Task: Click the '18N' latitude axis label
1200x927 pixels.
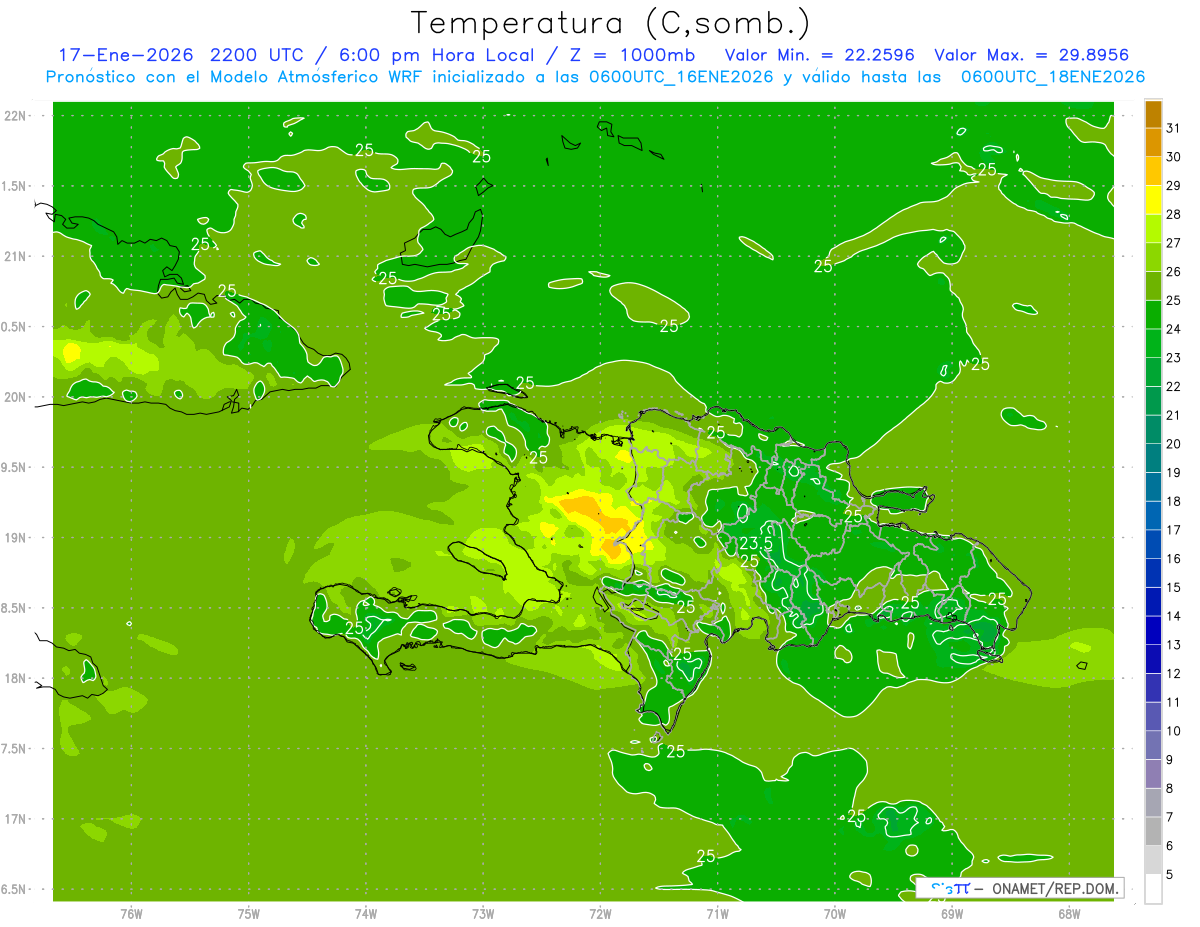Action: coord(16,678)
